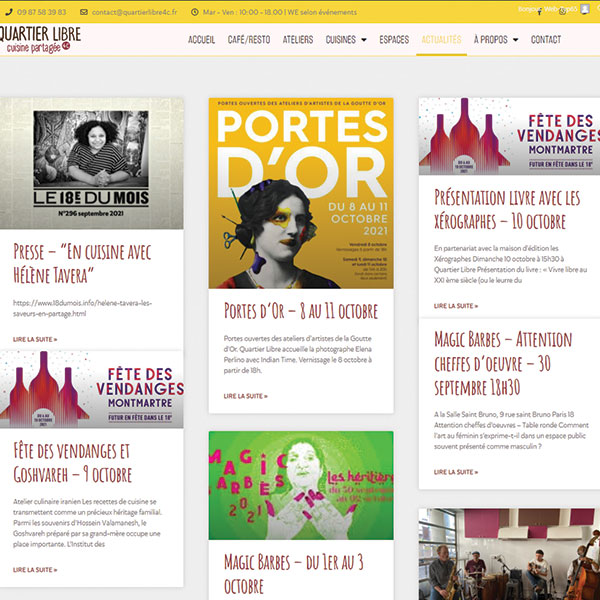Open the Magic Barbes Attention cheffes d'oeuvre title
Viewport: 600px width, 600px height.
(503, 364)
